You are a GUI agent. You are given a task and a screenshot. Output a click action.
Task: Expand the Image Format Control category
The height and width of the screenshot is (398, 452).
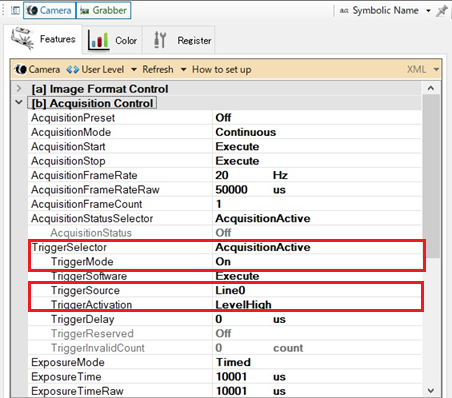tap(19, 89)
